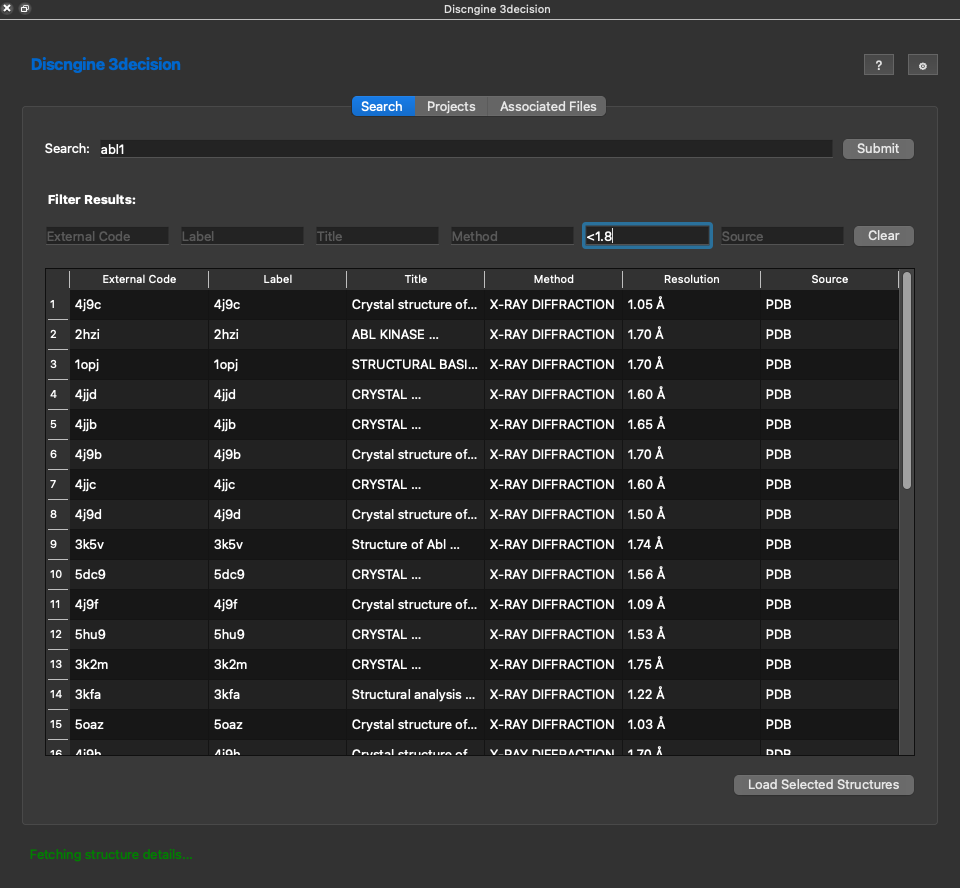
Task: Select external code cell 4jjd
Action: tap(139, 394)
